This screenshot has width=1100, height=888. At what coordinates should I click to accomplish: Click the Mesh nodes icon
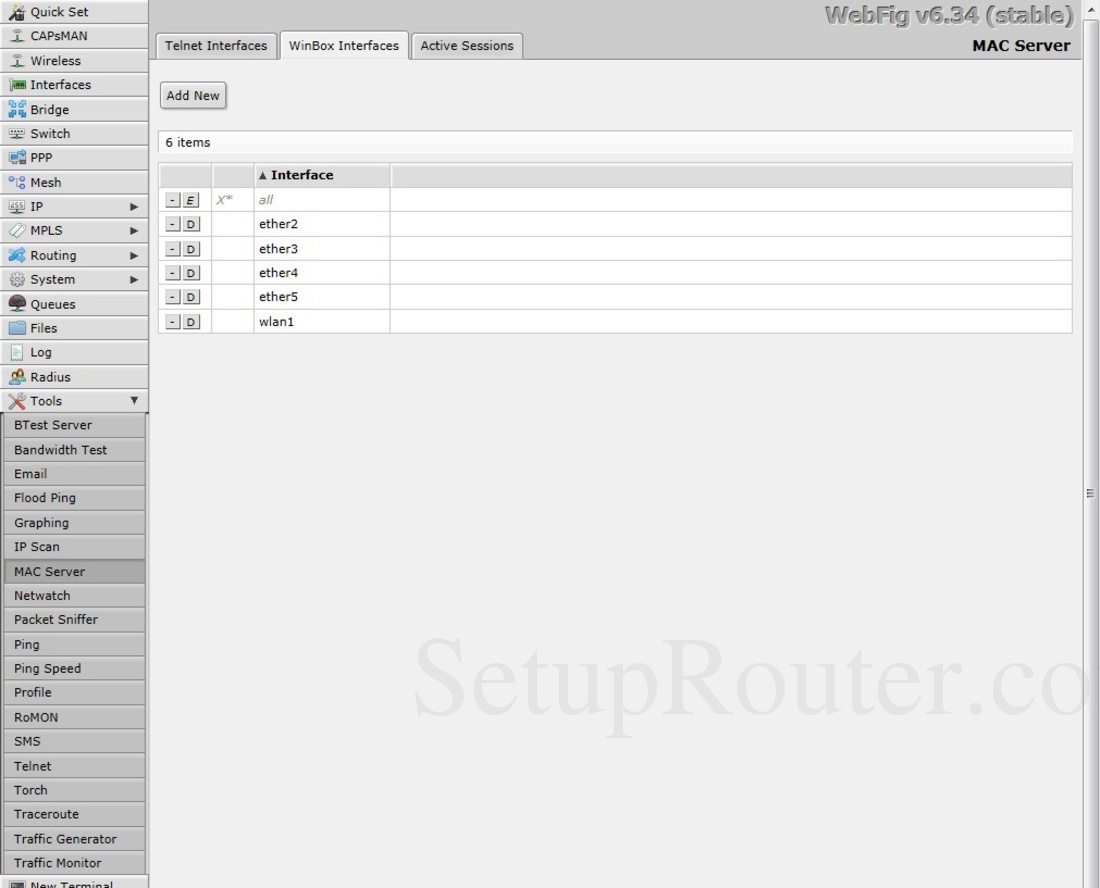[17, 182]
